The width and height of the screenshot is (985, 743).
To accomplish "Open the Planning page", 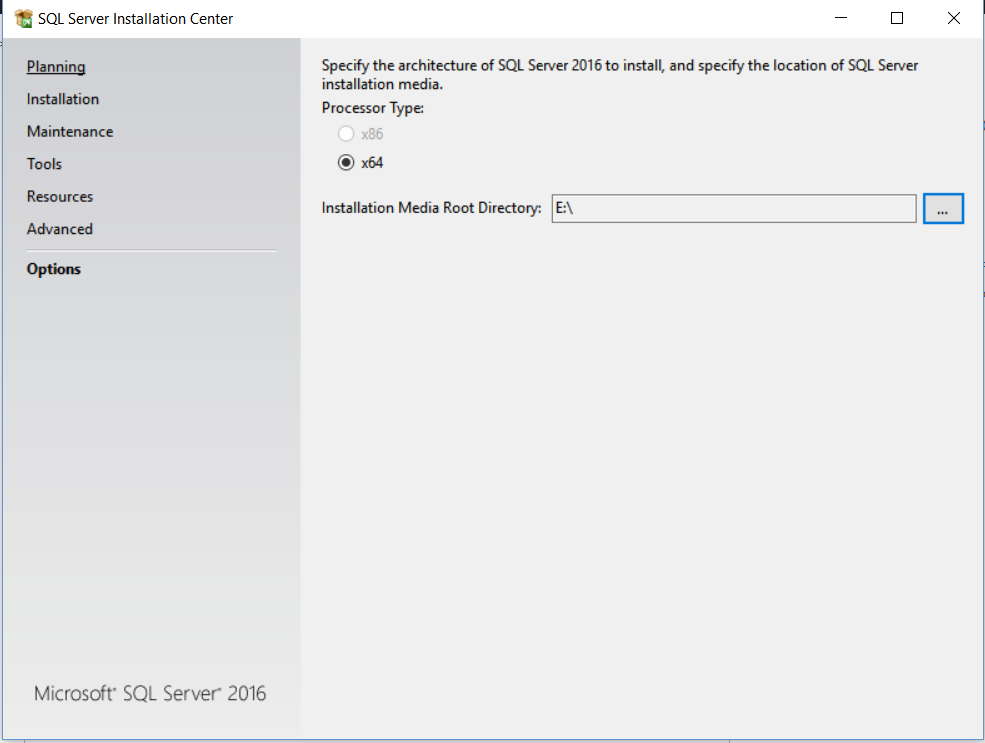I will pos(56,67).
